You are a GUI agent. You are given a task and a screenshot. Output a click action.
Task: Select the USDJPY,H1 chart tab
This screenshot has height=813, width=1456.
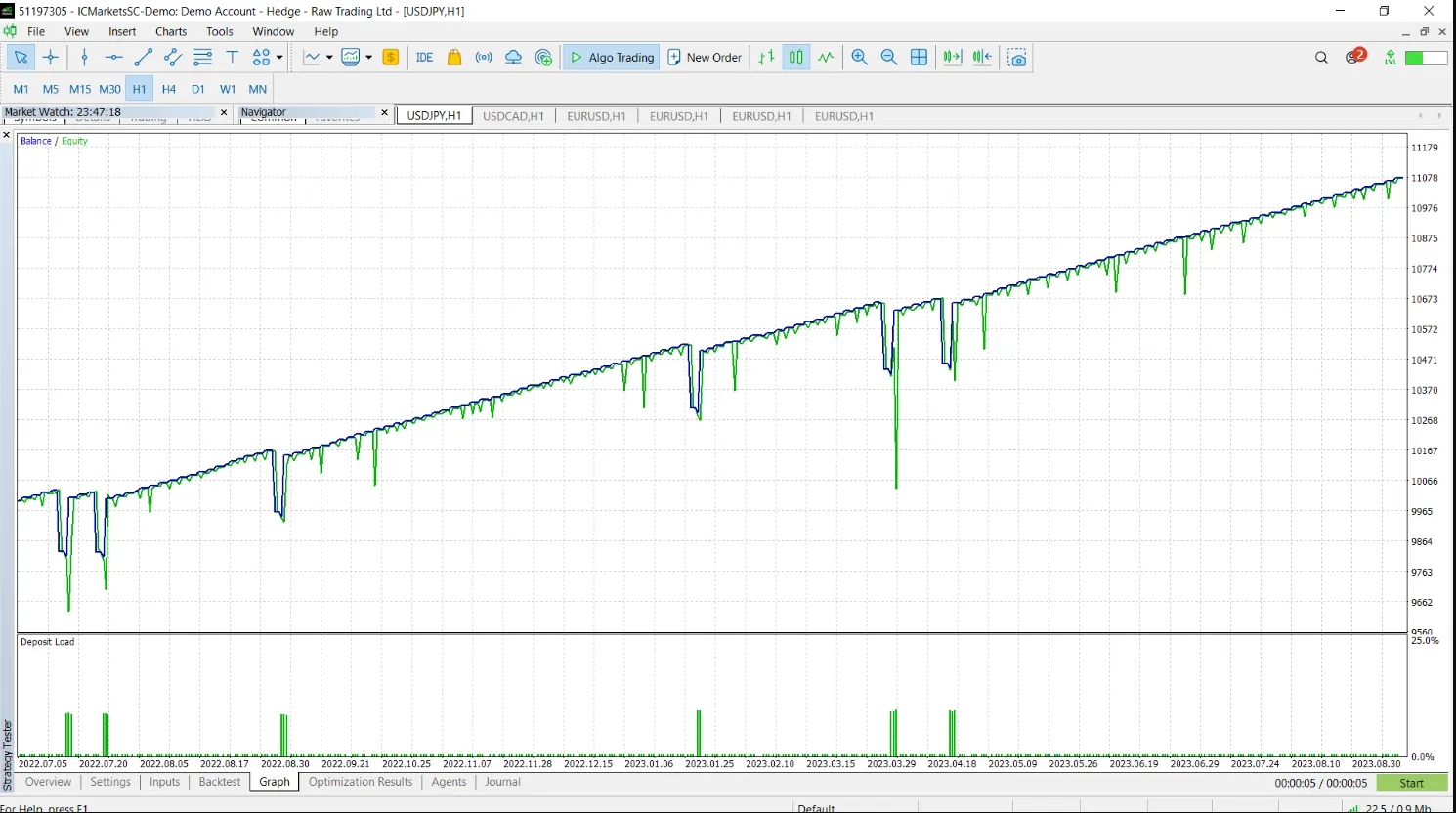[434, 115]
